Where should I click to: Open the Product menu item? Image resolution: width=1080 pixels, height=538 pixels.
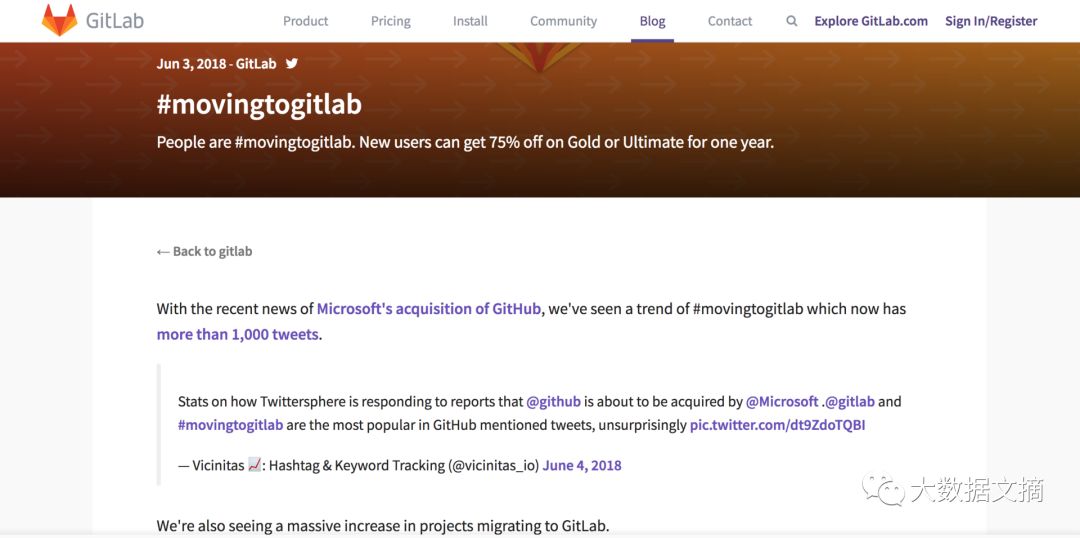click(x=305, y=21)
